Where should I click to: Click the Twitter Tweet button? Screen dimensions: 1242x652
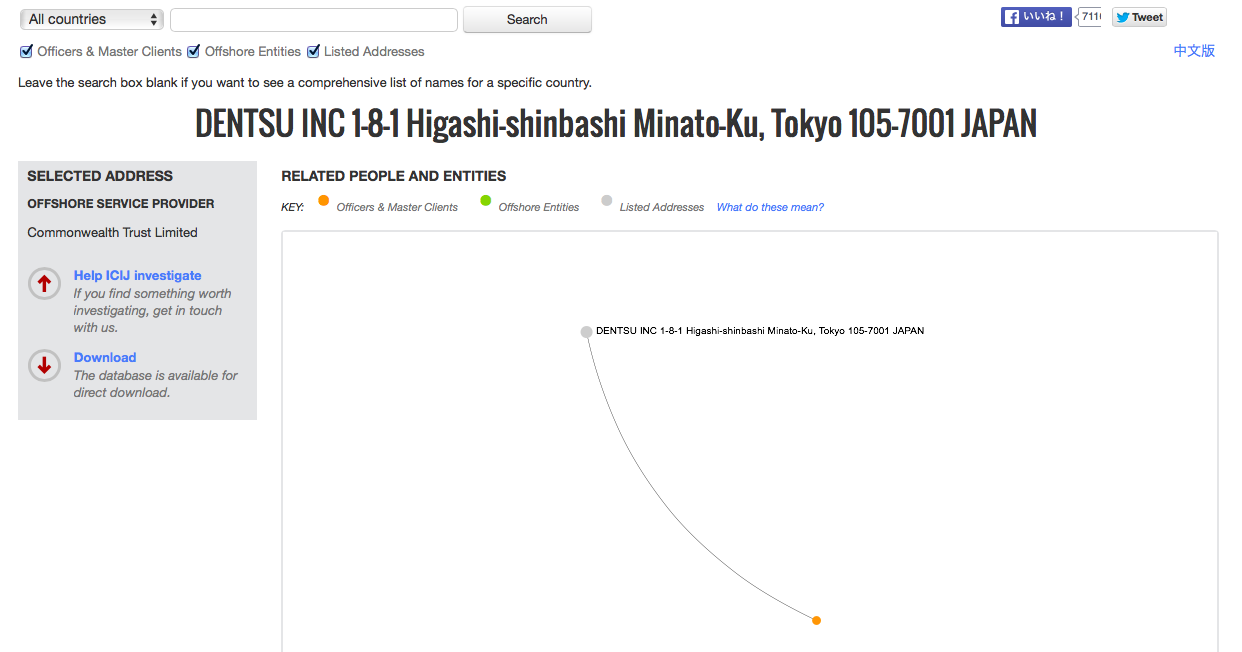pyautogui.click(x=1139, y=17)
